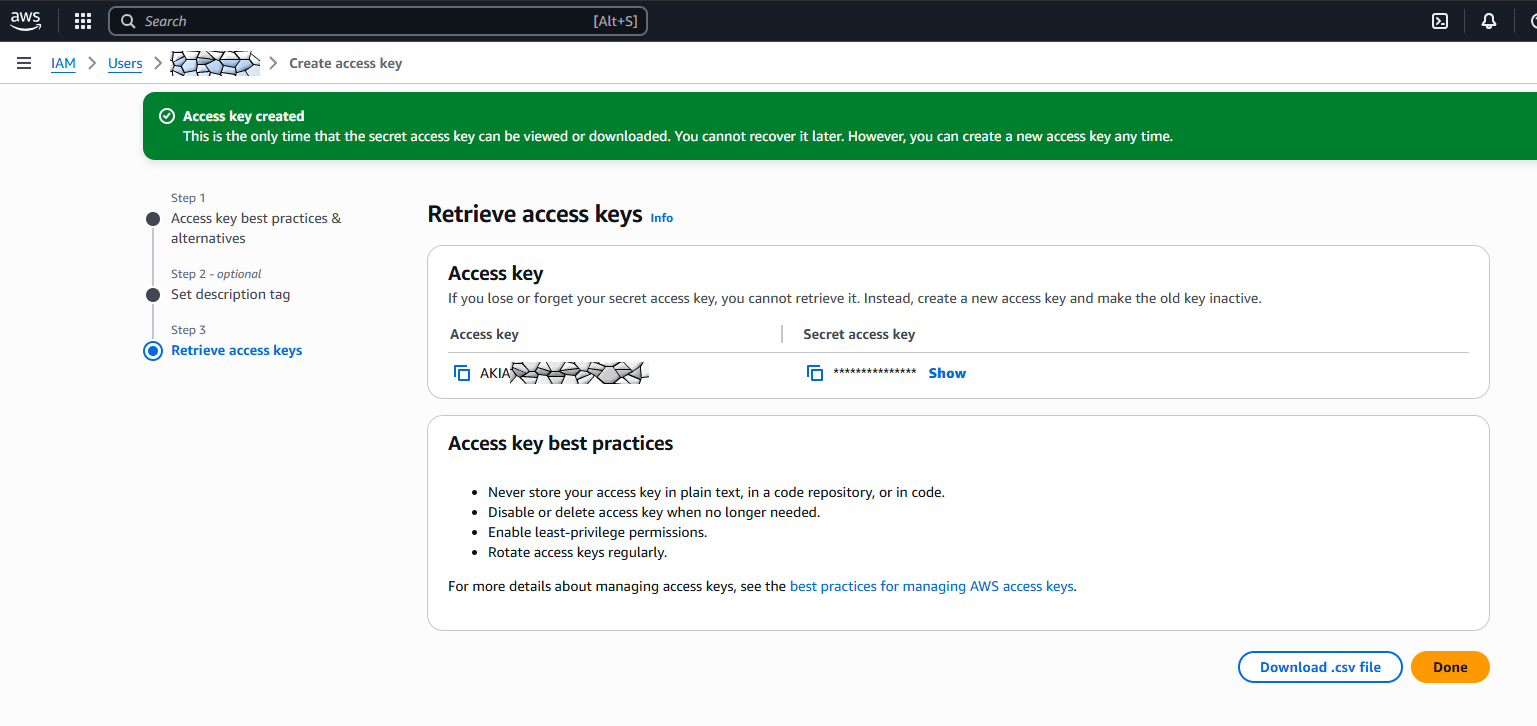Click the orange Done button
The width and height of the screenshot is (1537, 726).
click(1450, 667)
